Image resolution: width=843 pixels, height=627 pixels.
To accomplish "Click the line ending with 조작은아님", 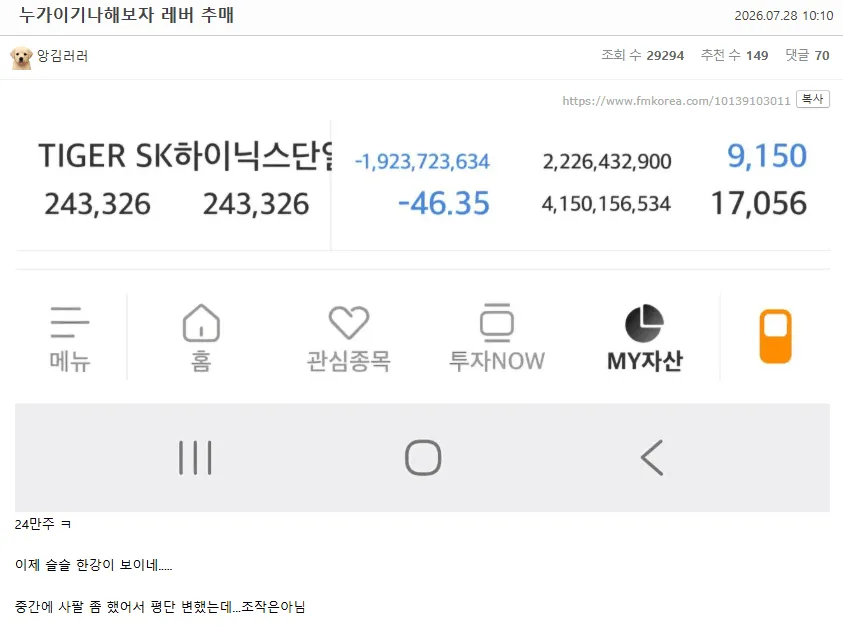I will pyautogui.click(x=160, y=607).
